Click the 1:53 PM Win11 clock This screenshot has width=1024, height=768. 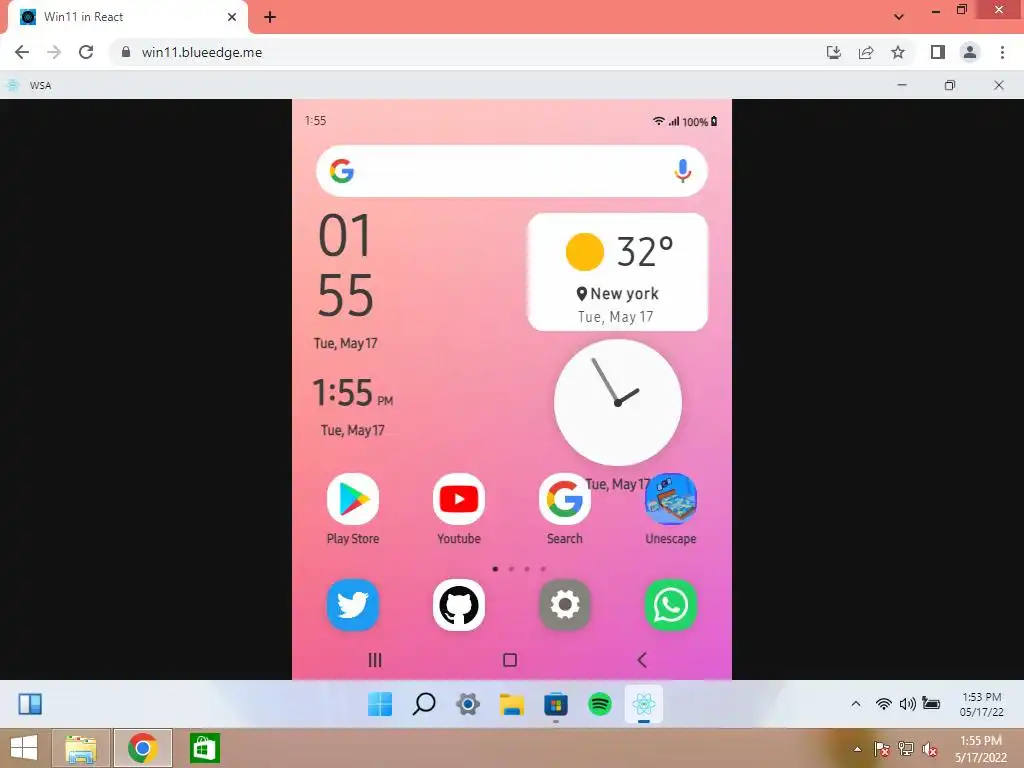click(x=982, y=704)
